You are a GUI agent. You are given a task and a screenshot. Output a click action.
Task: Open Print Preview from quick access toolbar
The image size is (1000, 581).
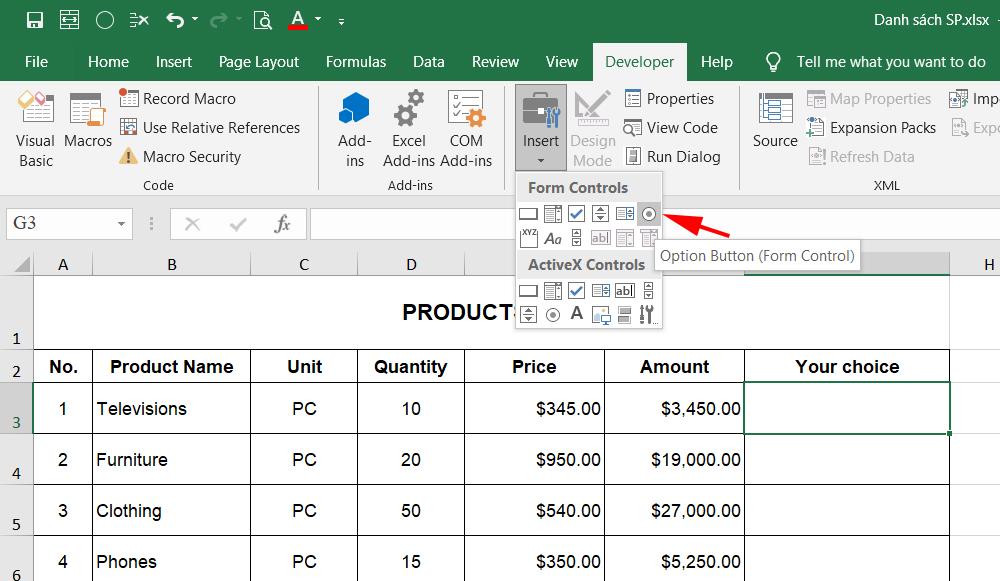point(262,20)
